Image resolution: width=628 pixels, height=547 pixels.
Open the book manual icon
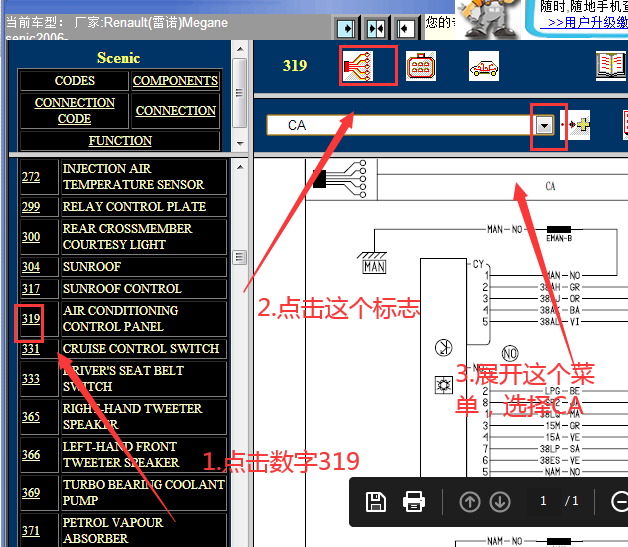pos(611,65)
